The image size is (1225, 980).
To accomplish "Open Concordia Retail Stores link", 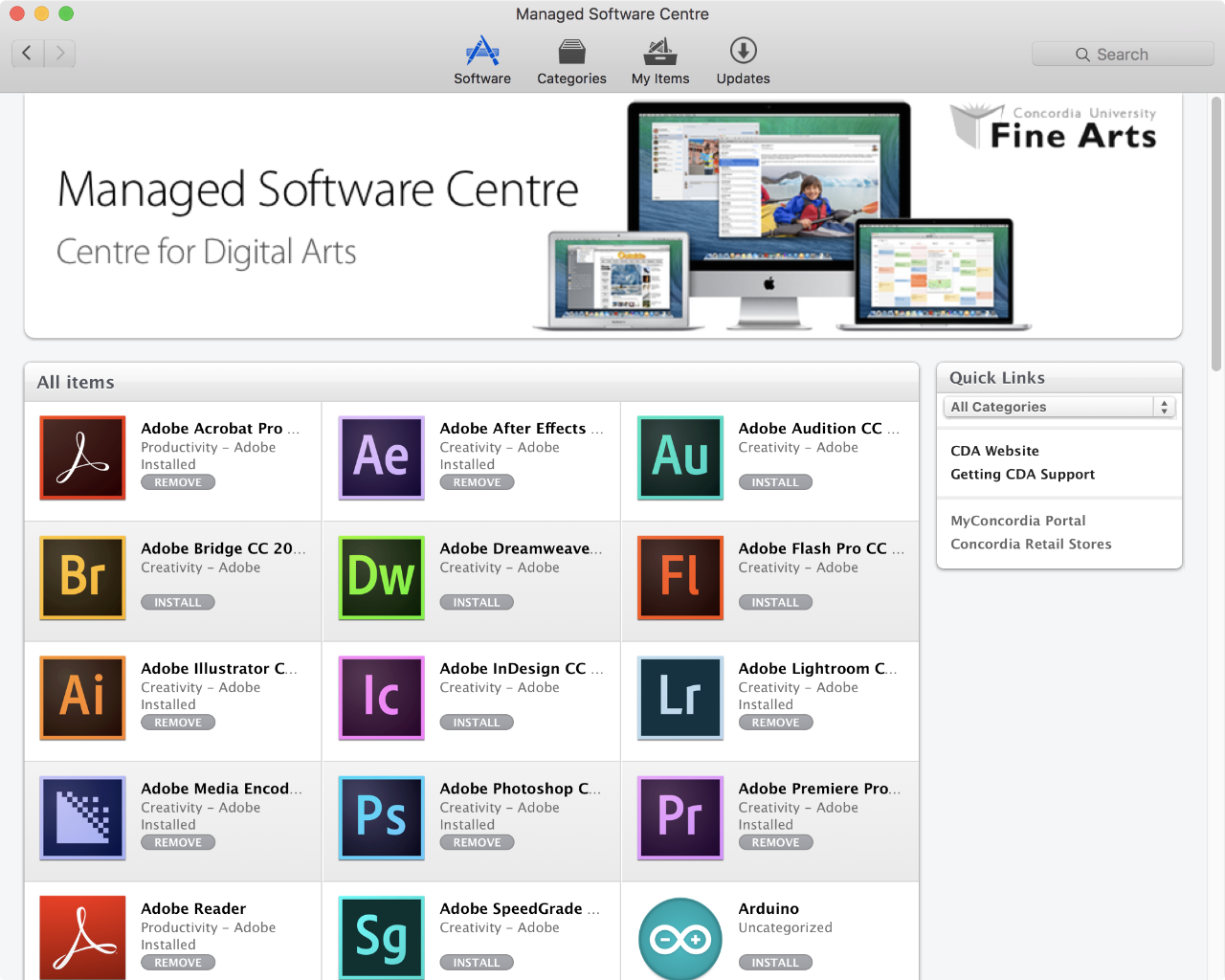I will (1031, 544).
